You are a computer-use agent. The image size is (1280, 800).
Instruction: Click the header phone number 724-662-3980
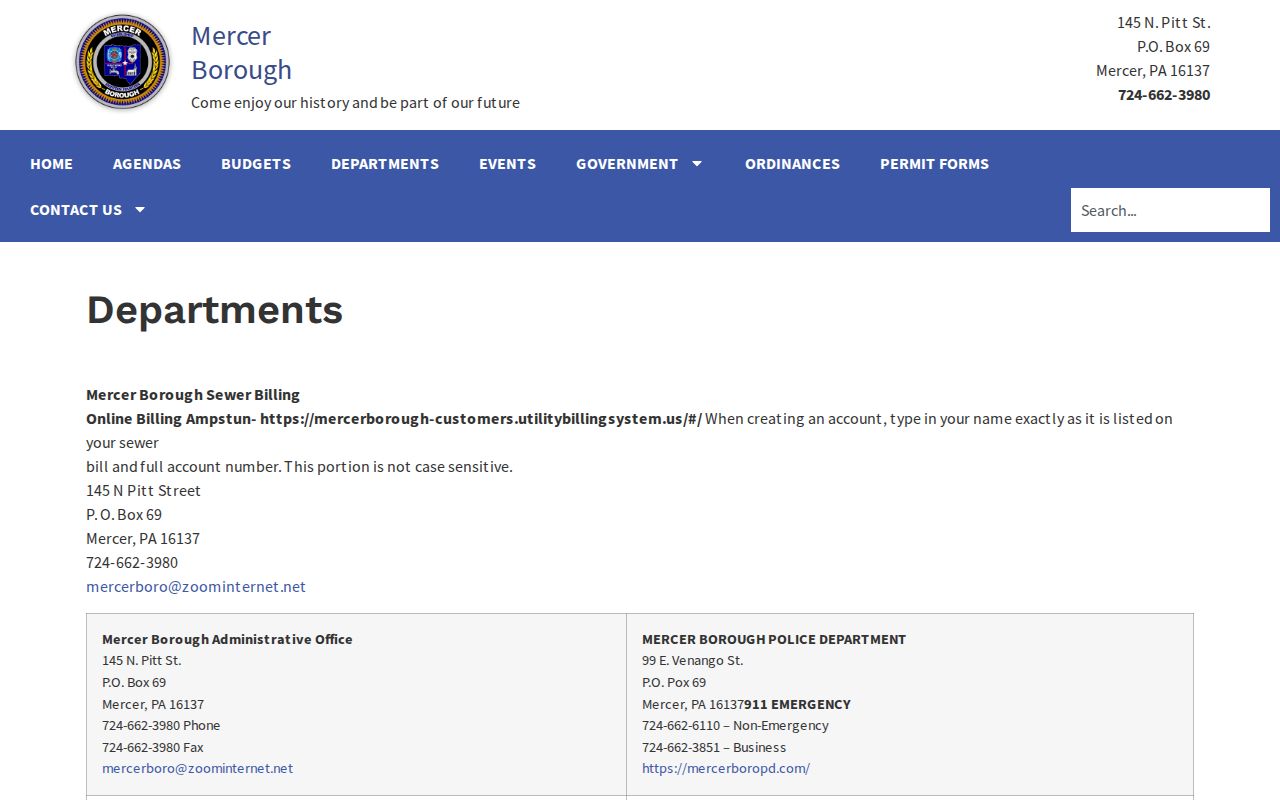click(1164, 95)
